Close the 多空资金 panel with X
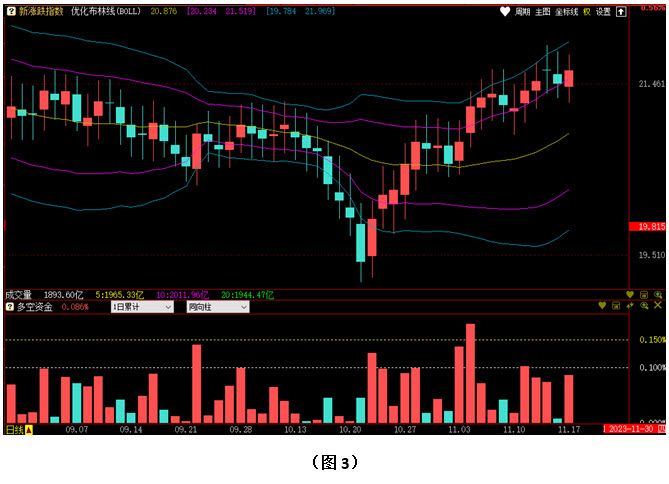The width and height of the screenshot is (669, 484). coord(658,305)
